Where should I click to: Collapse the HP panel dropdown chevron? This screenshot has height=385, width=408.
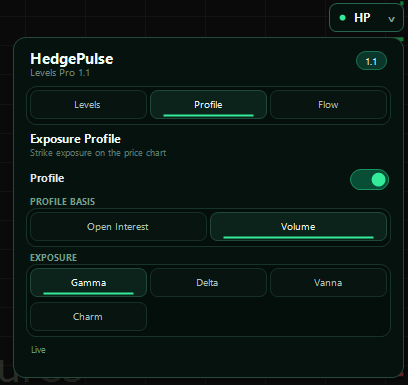pos(392,19)
